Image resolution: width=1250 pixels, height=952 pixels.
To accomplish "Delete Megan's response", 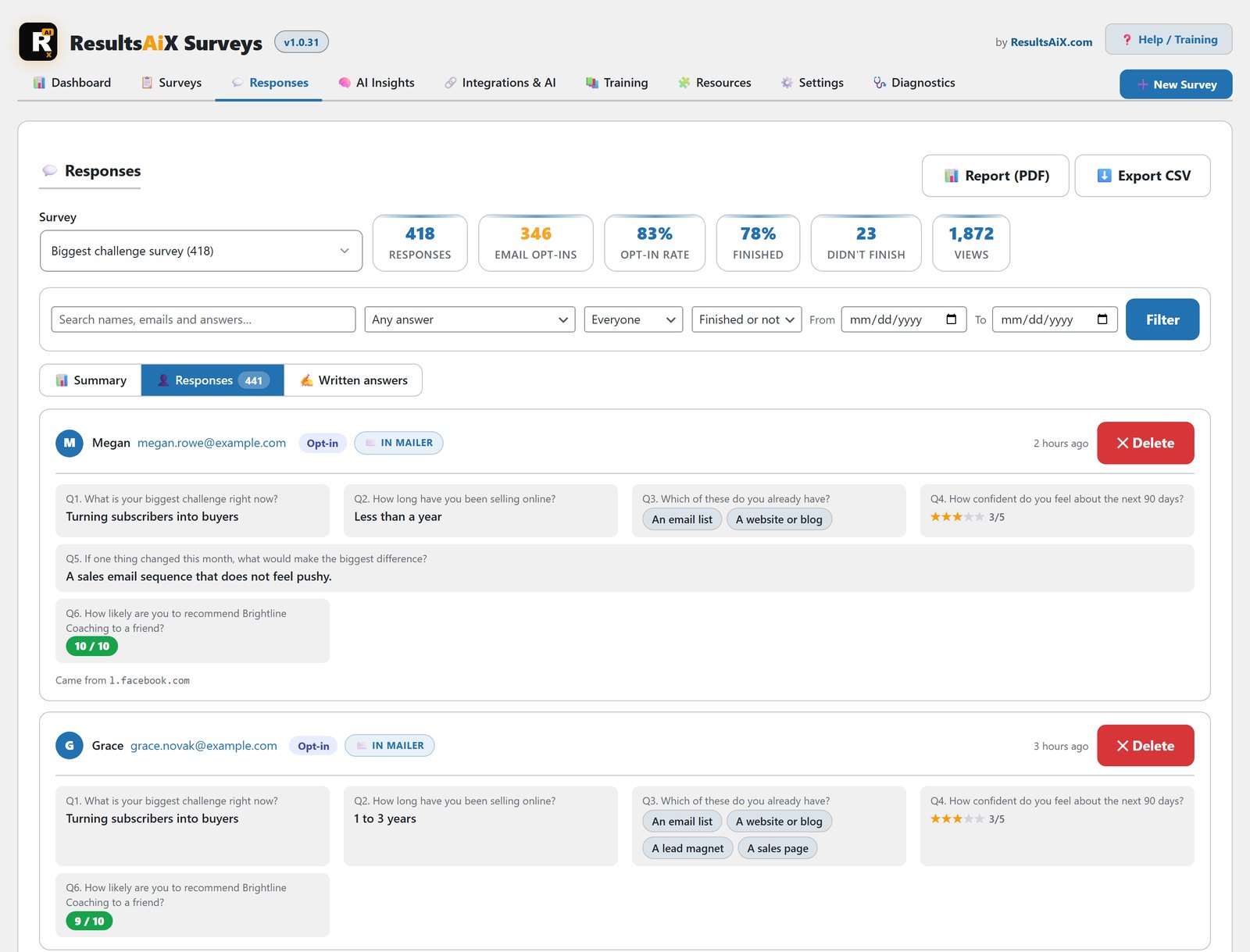I will pyautogui.click(x=1145, y=443).
